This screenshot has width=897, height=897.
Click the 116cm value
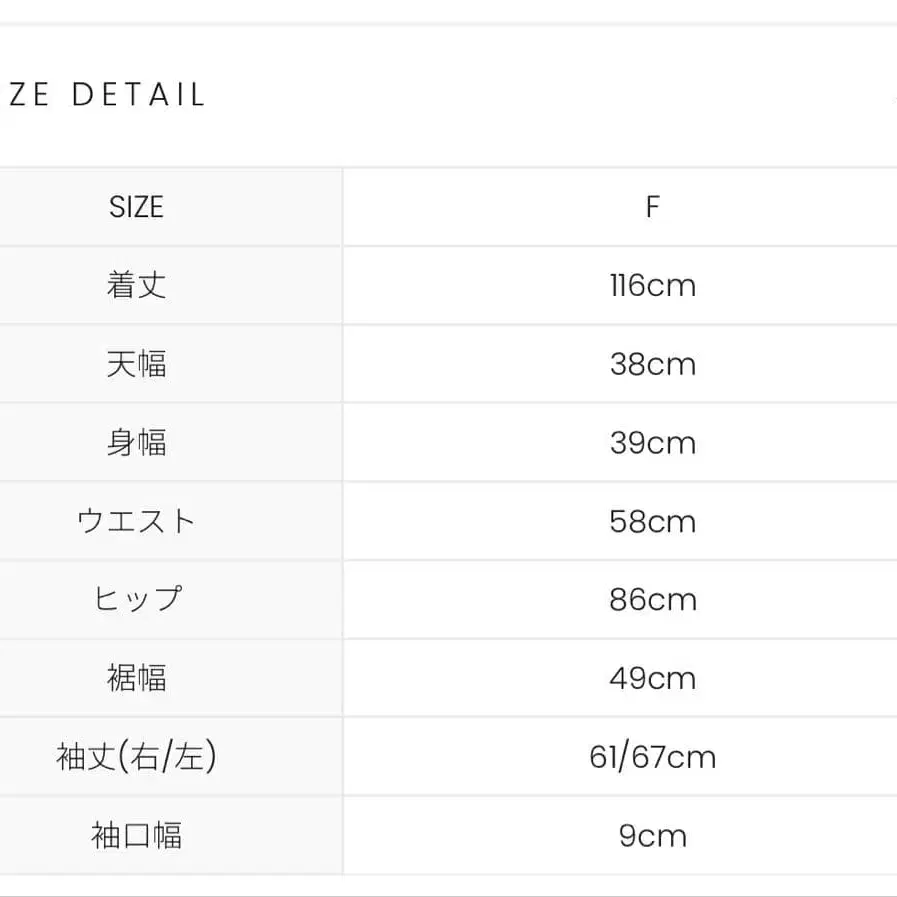pyautogui.click(x=653, y=285)
